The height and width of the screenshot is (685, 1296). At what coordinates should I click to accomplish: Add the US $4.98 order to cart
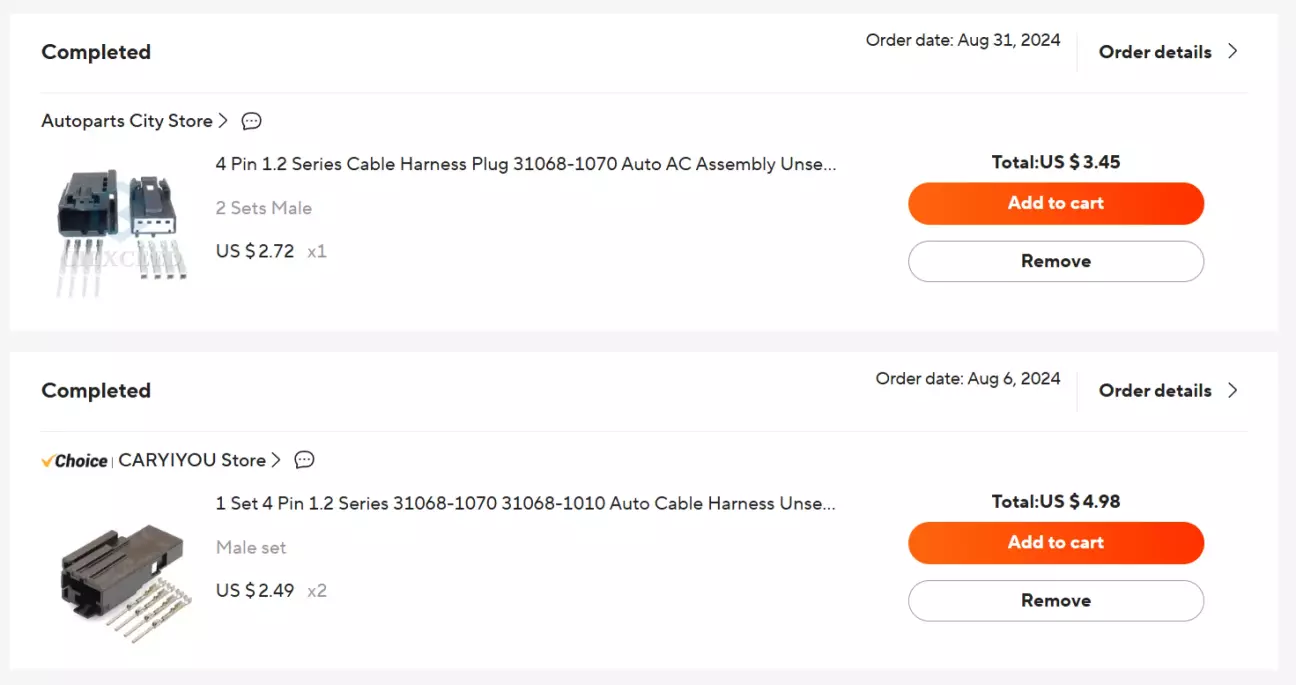(x=1055, y=542)
